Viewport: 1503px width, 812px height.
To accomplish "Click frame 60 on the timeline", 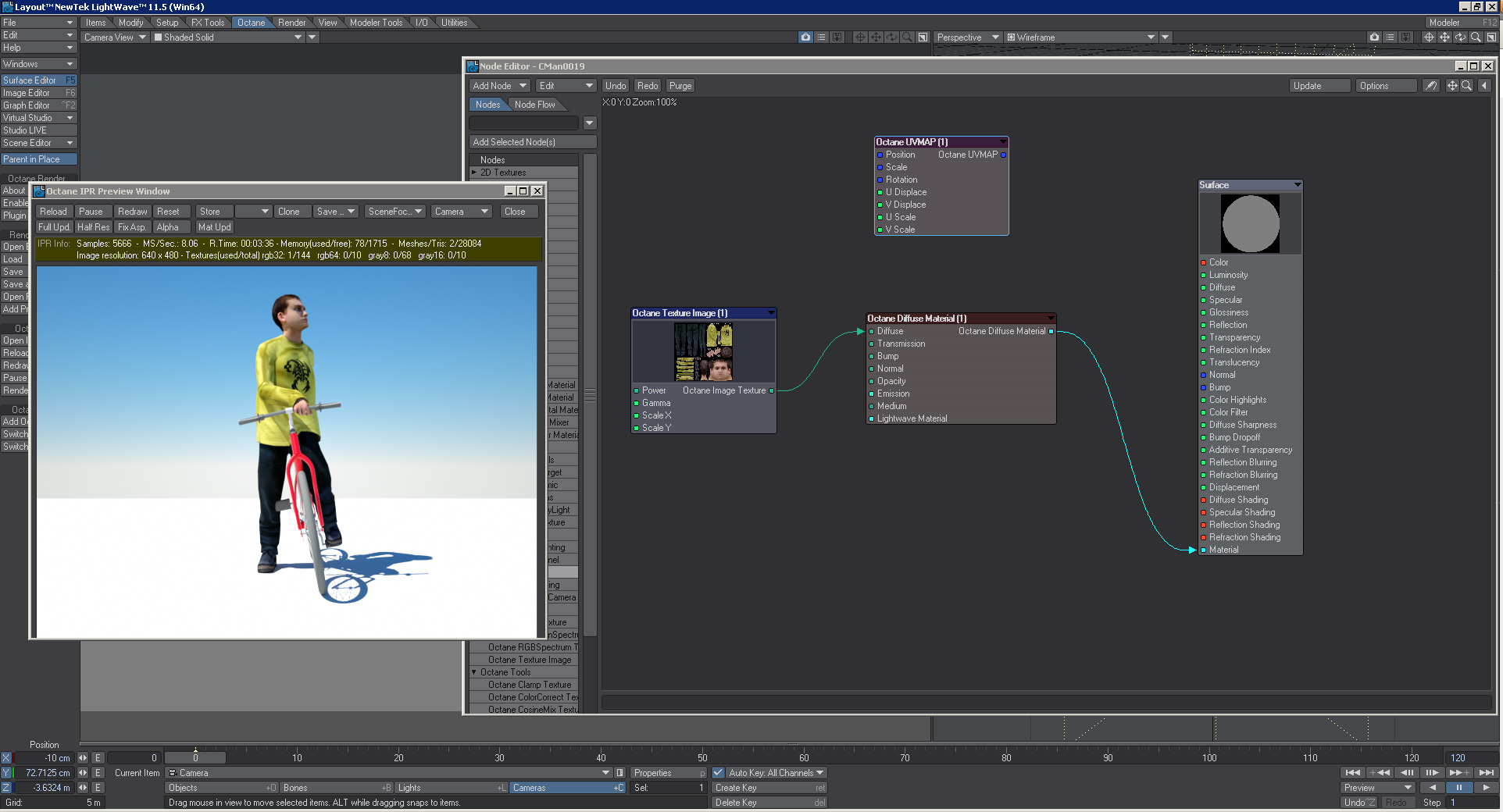I will pos(804,758).
